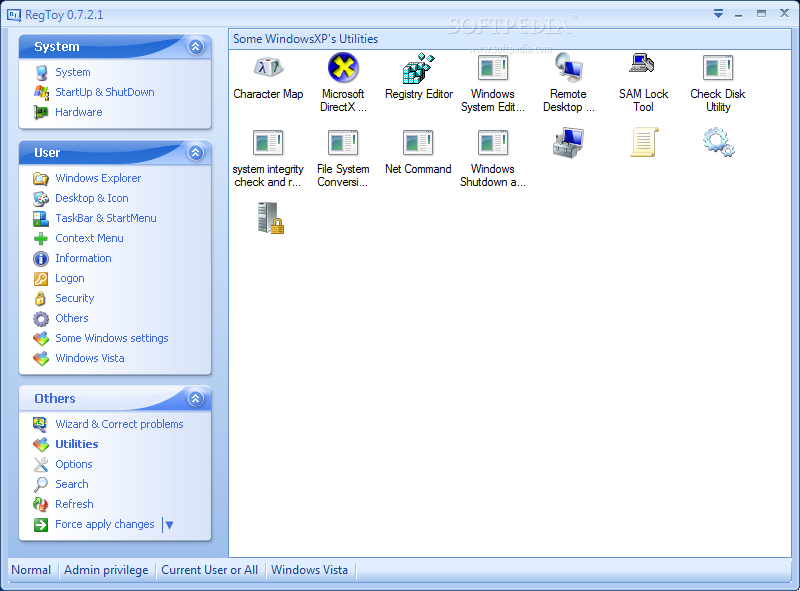Click the unlabeled scroll document icon
800x591 pixels.
pos(644,142)
